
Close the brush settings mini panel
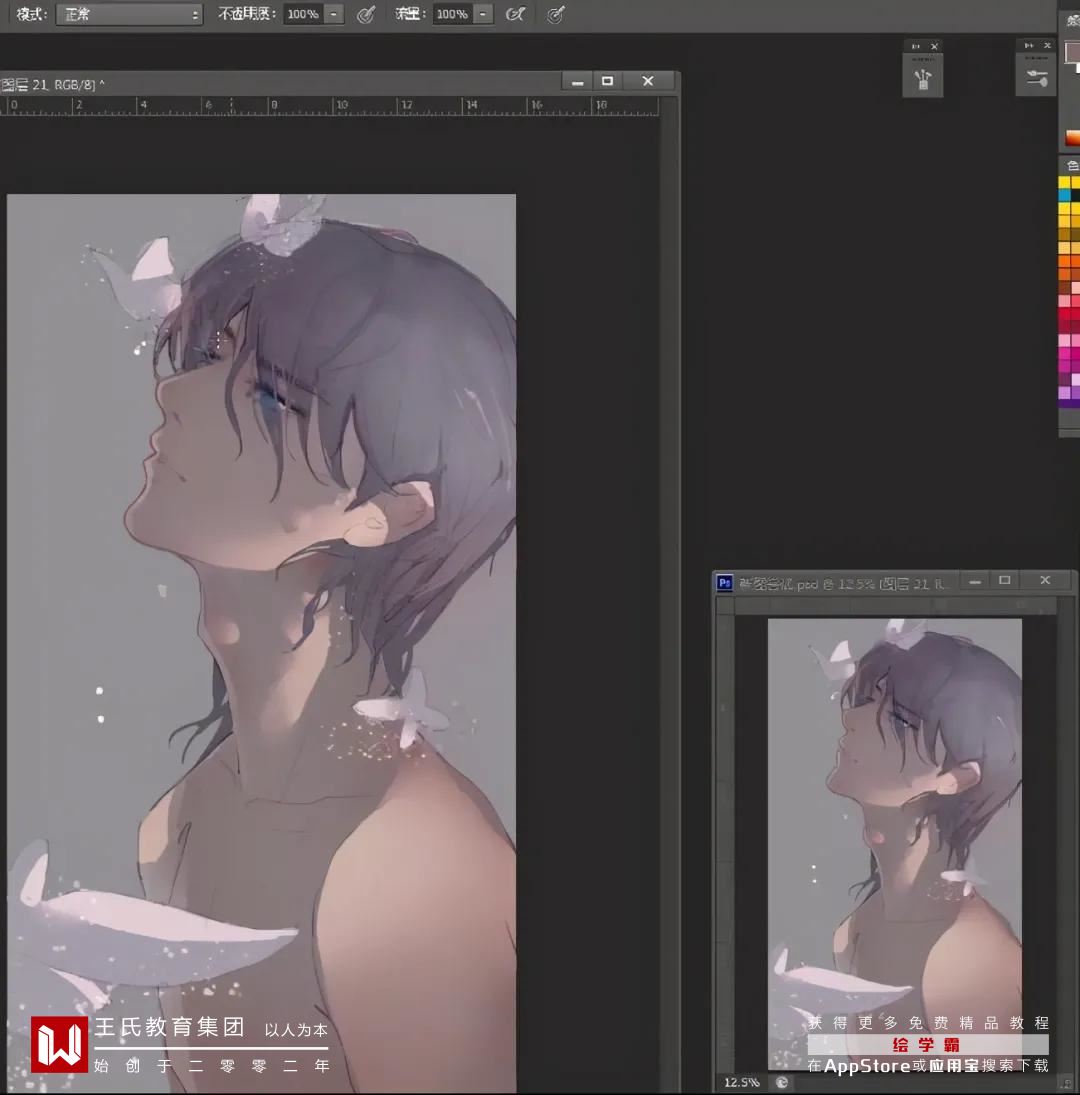click(x=1046, y=45)
